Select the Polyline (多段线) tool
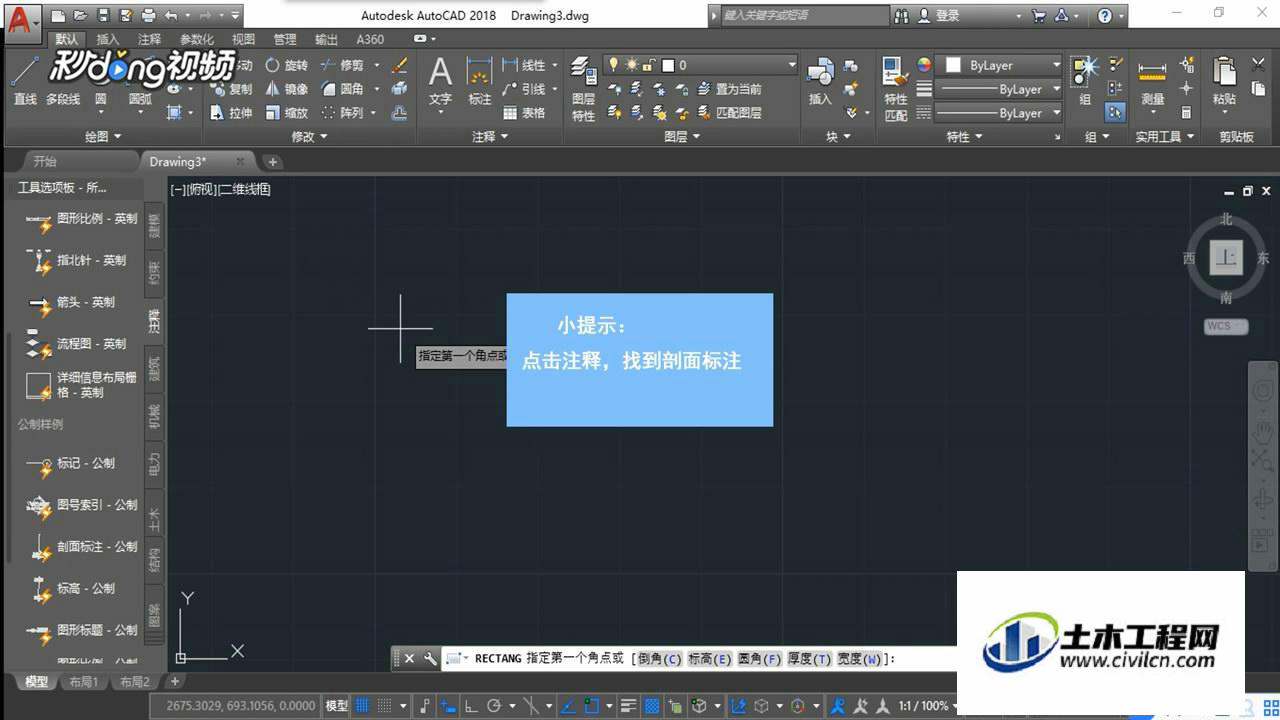Screen dimensions: 1280x720 coord(63,99)
